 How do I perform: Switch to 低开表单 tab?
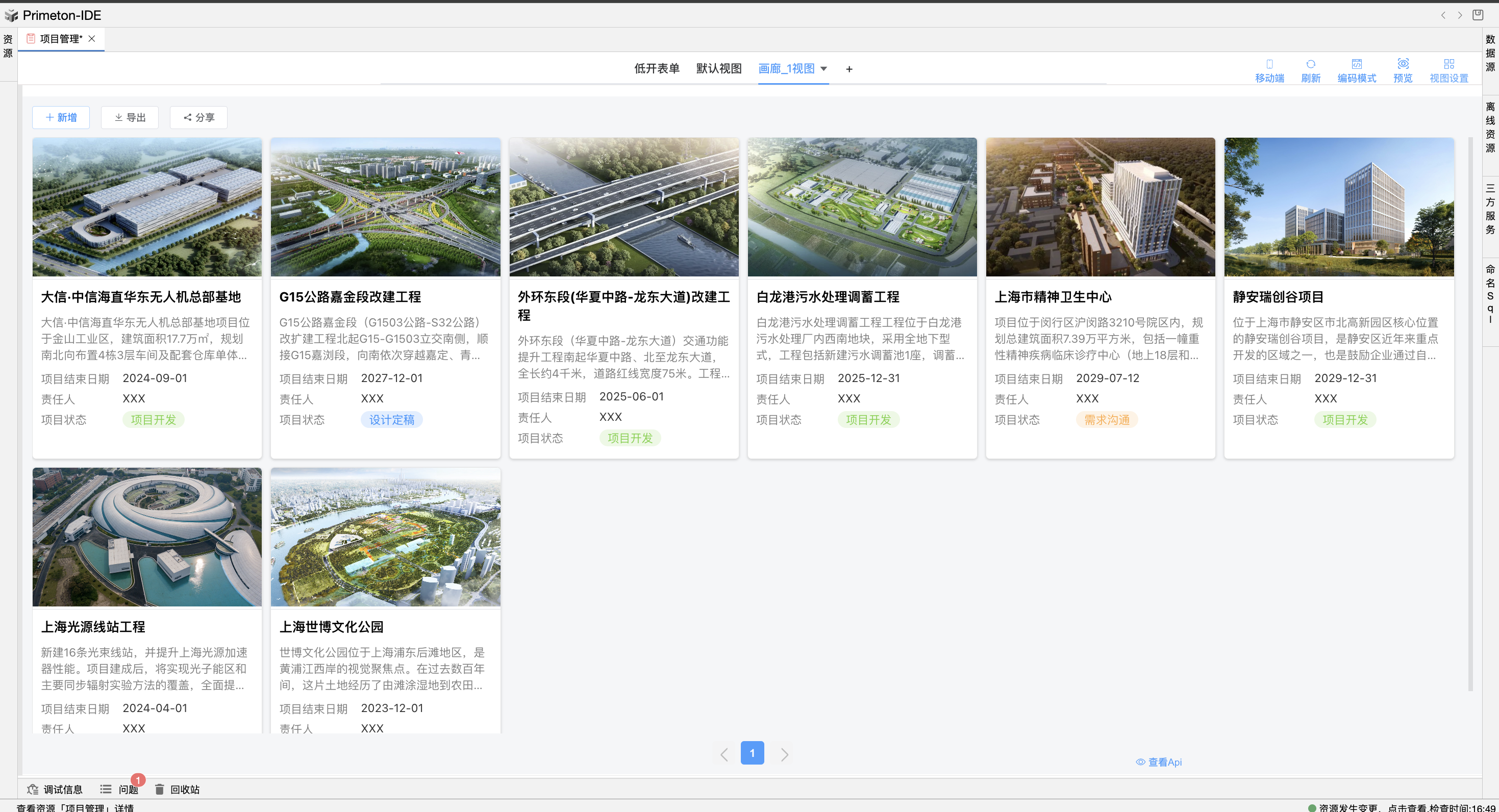click(x=657, y=69)
